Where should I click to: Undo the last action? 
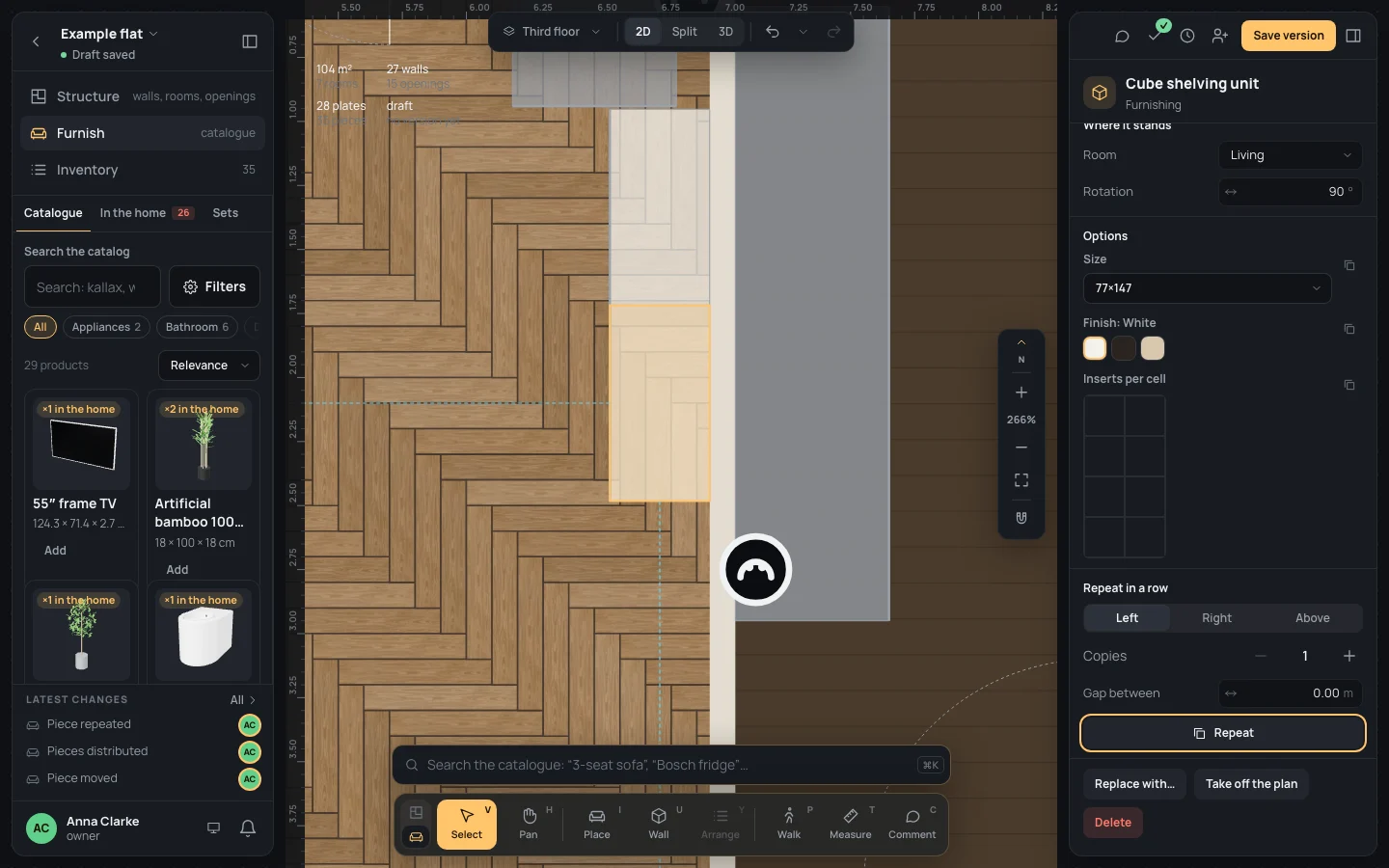click(773, 32)
